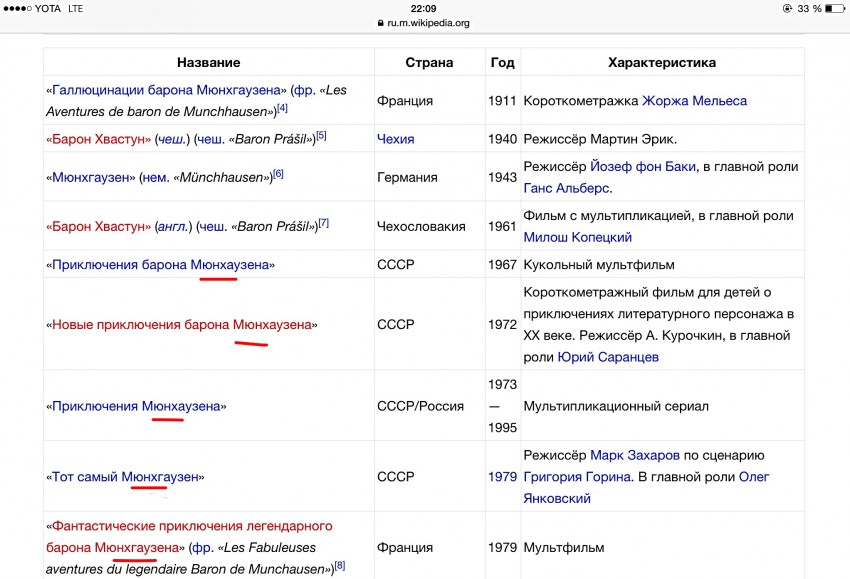Open the Чехия country link
850x579 pixels.
click(x=395, y=139)
